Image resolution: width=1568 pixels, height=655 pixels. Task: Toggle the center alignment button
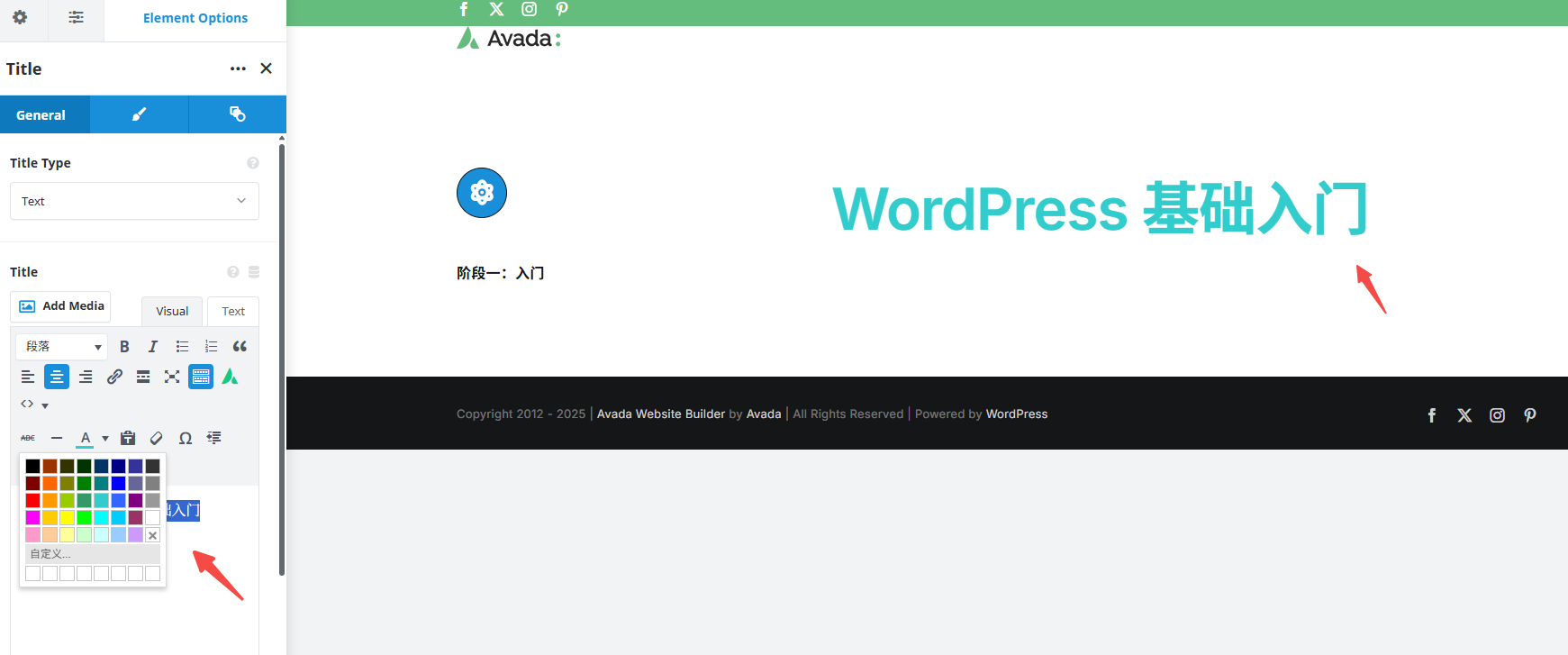pos(57,377)
